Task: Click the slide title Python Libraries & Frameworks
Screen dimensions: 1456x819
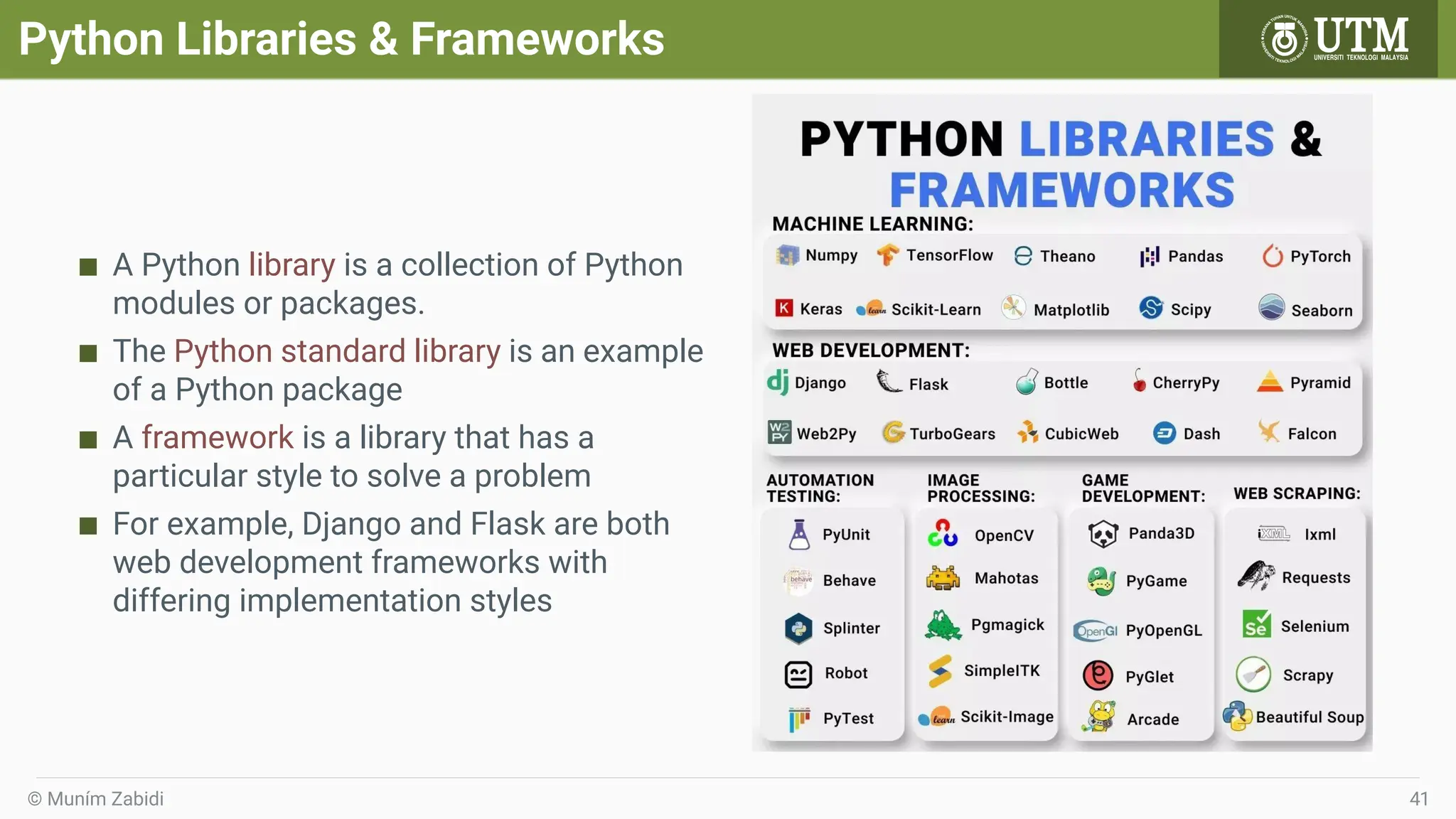Action: point(341,39)
